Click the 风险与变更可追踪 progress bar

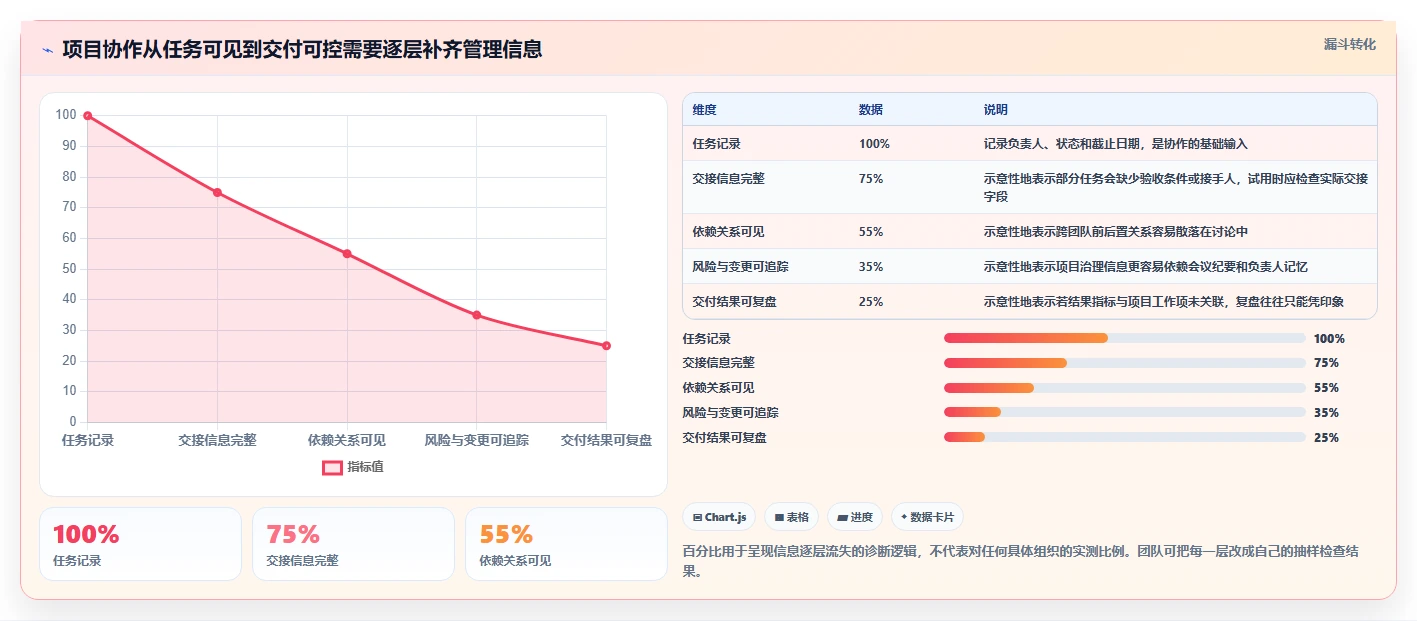click(x=1125, y=412)
